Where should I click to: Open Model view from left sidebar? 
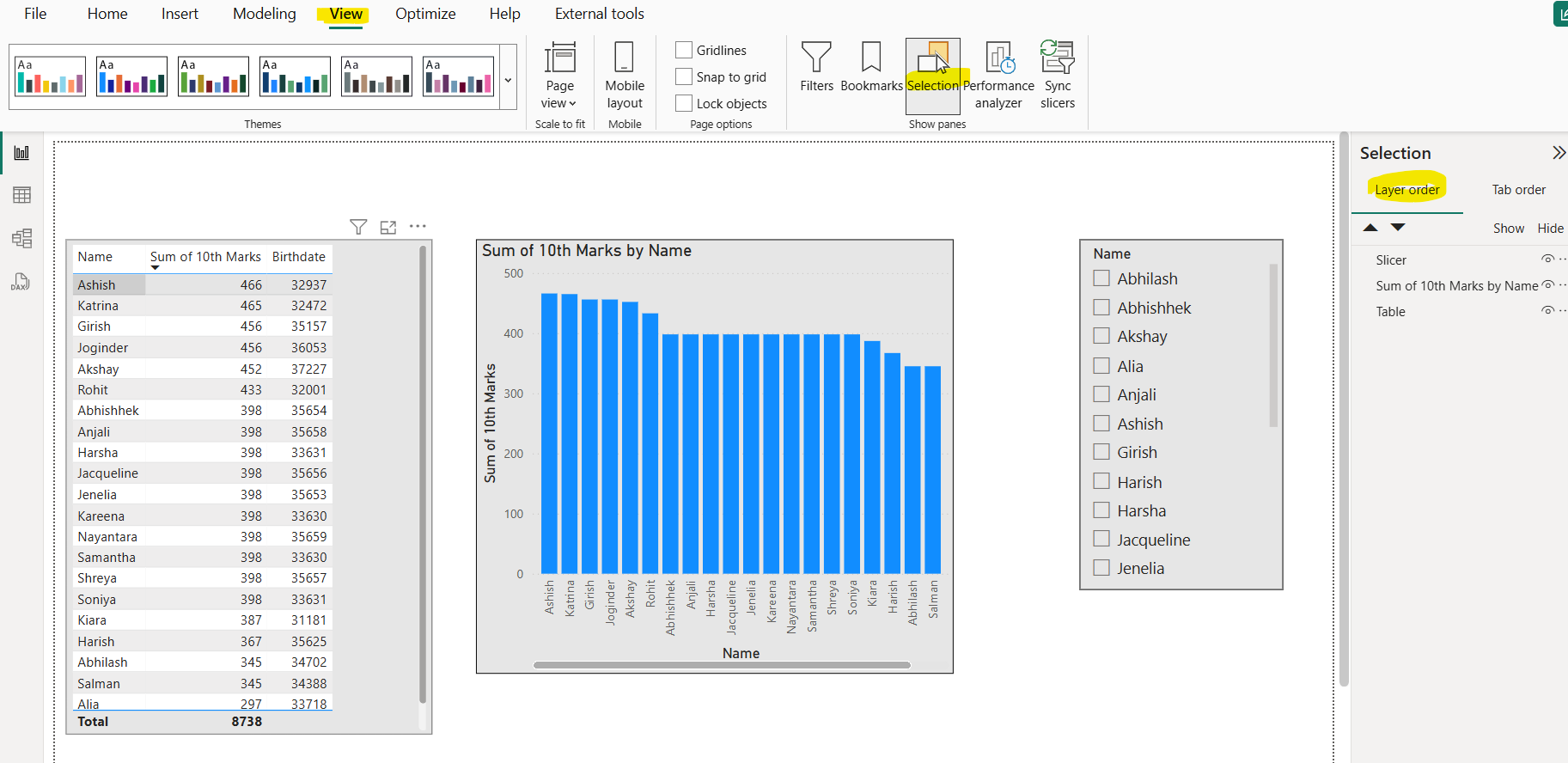coord(22,238)
